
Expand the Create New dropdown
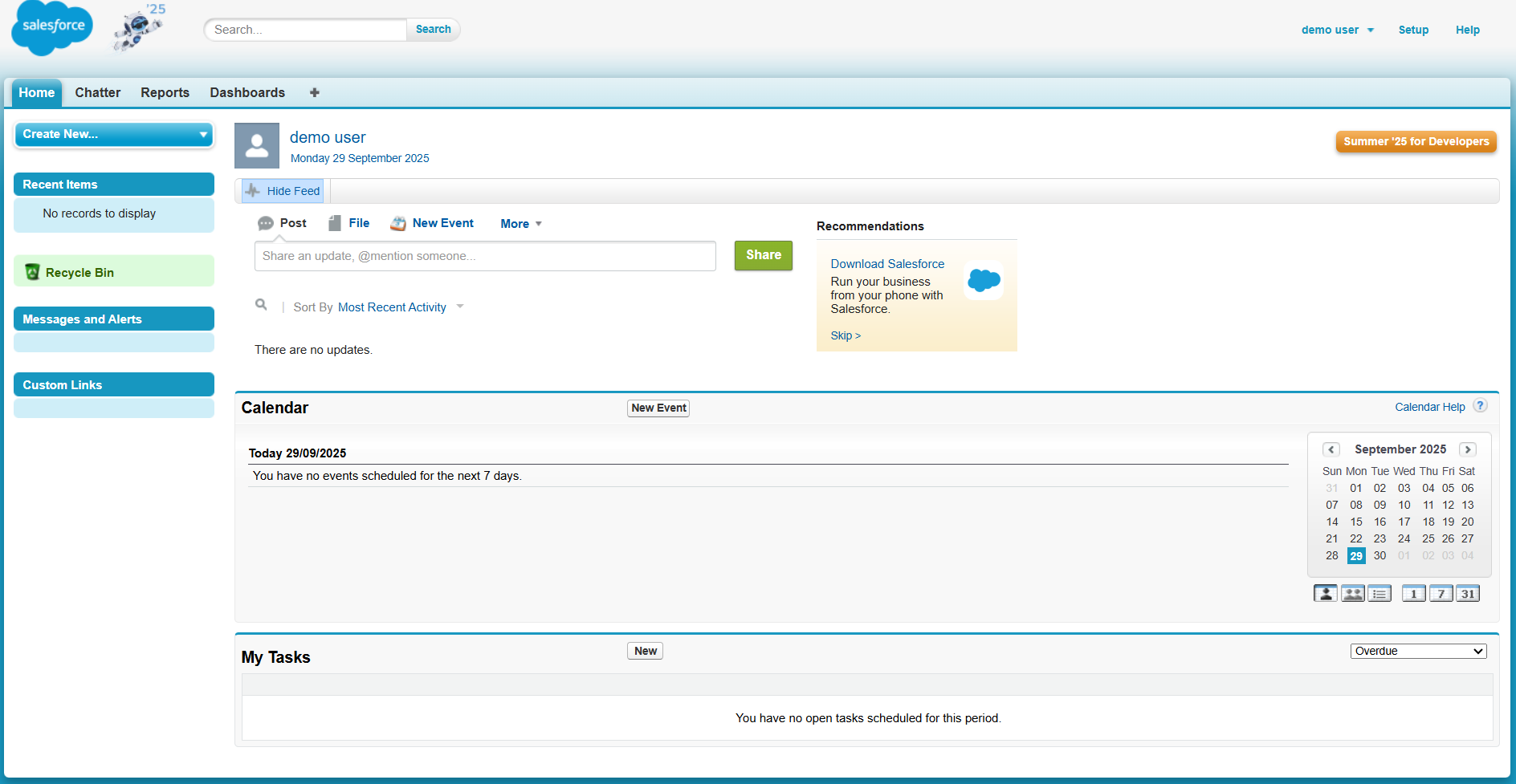[114, 134]
